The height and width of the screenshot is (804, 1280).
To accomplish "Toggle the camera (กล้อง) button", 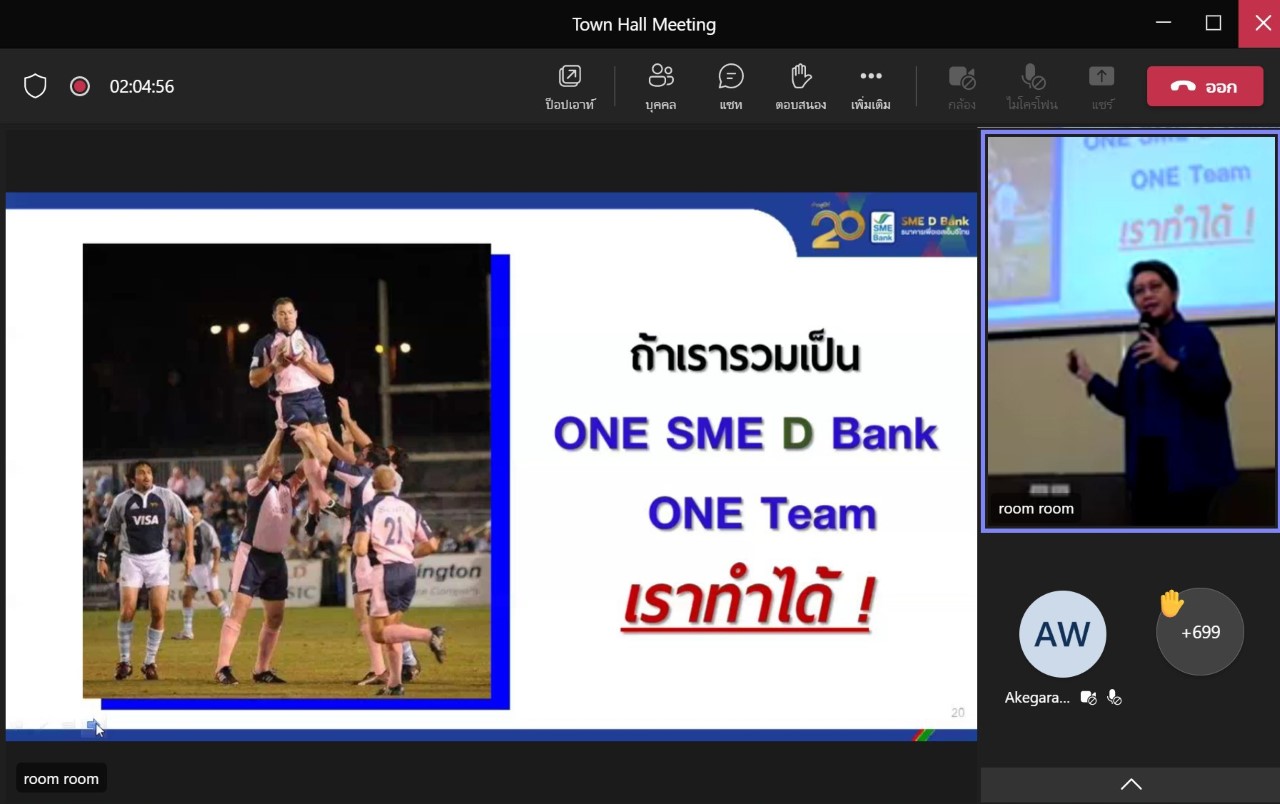I will point(962,86).
